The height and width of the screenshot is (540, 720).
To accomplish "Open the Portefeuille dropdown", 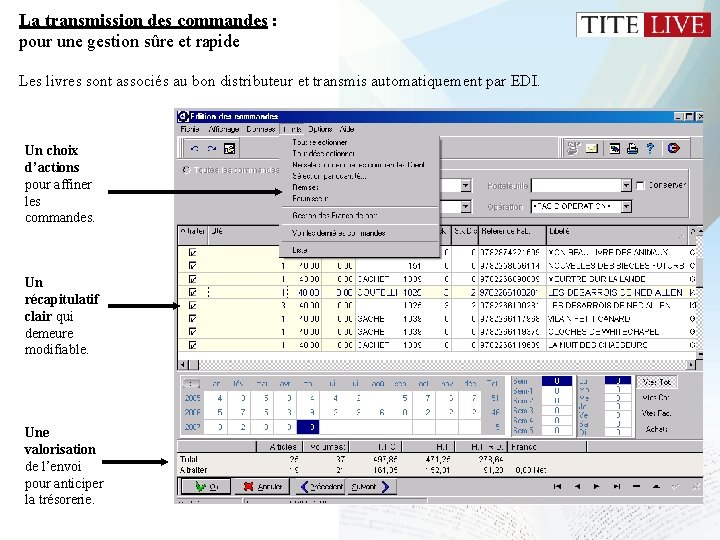I will [626, 185].
